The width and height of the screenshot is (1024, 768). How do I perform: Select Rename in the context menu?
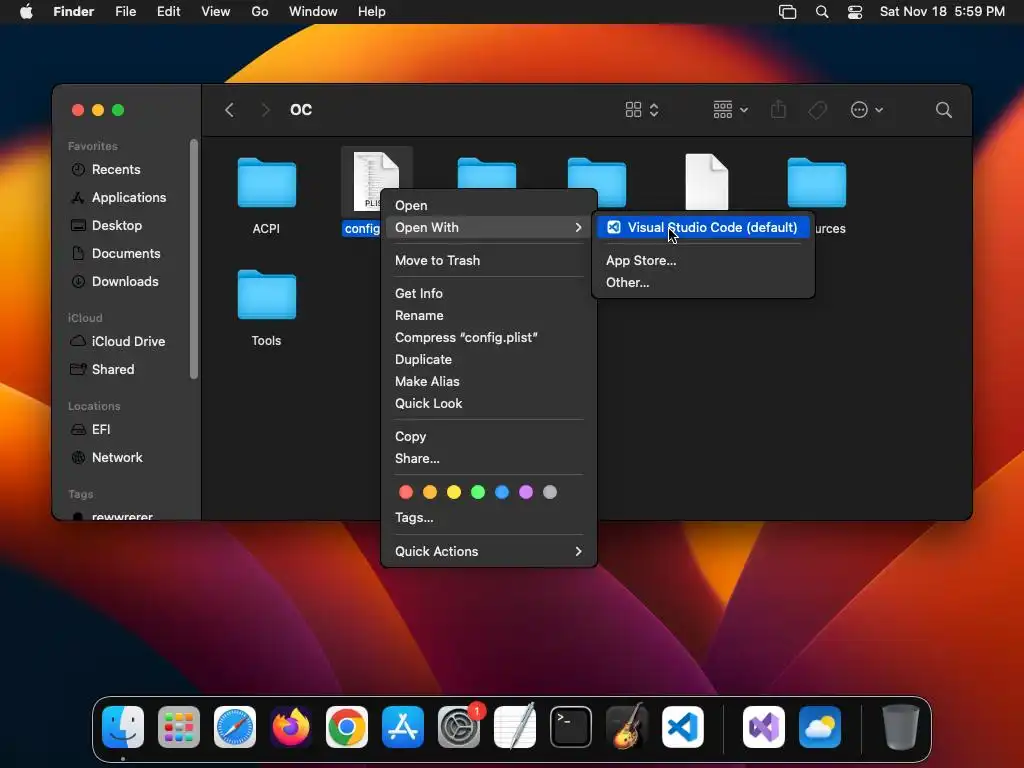tap(488, 315)
